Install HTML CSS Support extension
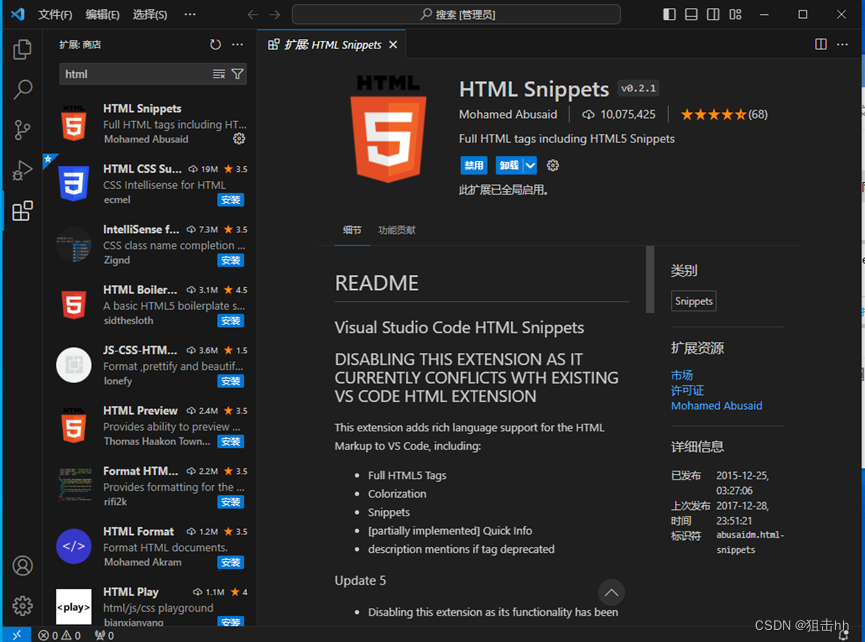The height and width of the screenshot is (642, 865). (x=231, y=200)
